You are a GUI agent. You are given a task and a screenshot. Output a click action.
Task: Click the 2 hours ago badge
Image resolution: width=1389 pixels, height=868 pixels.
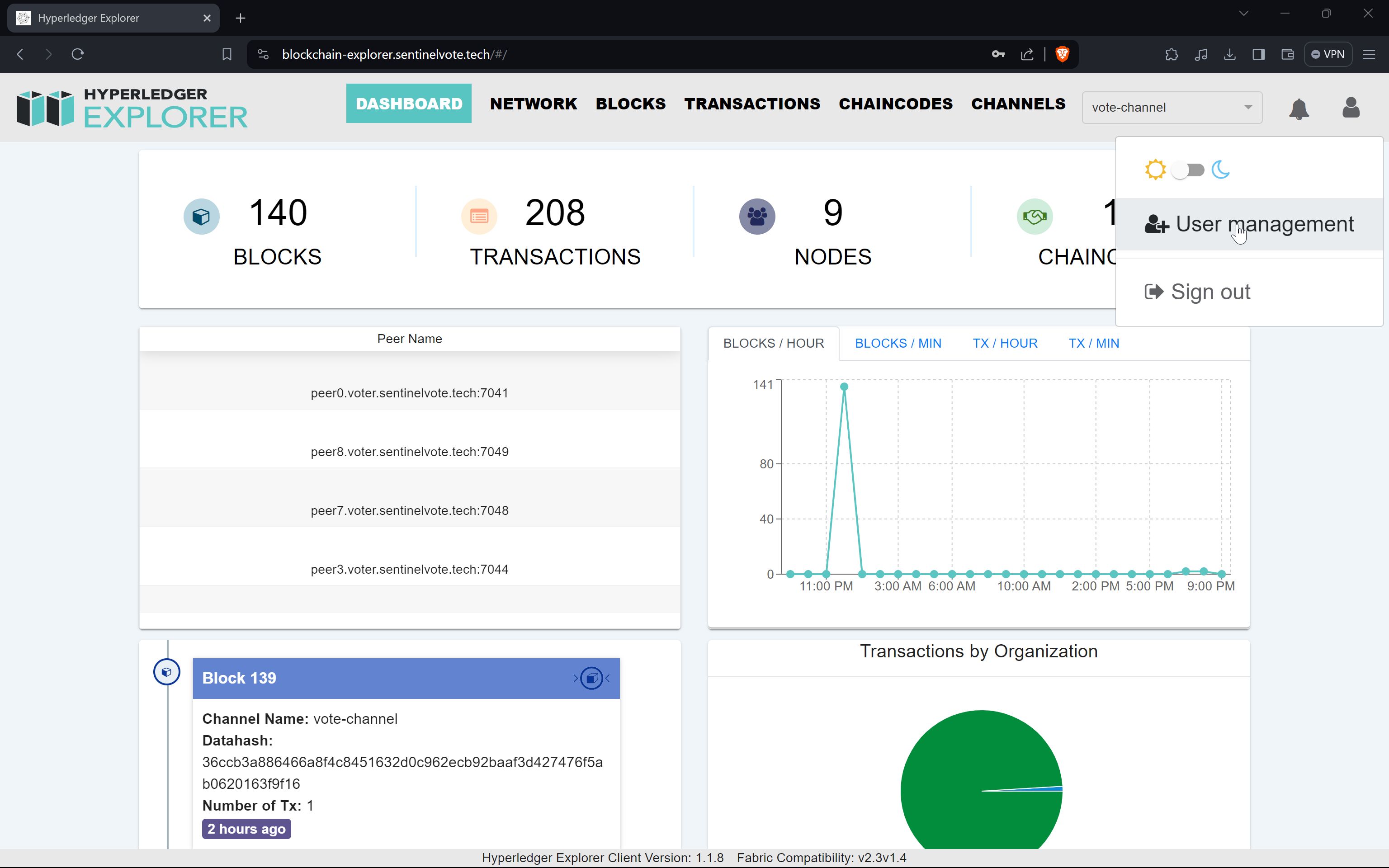click(x=246, y=829)
